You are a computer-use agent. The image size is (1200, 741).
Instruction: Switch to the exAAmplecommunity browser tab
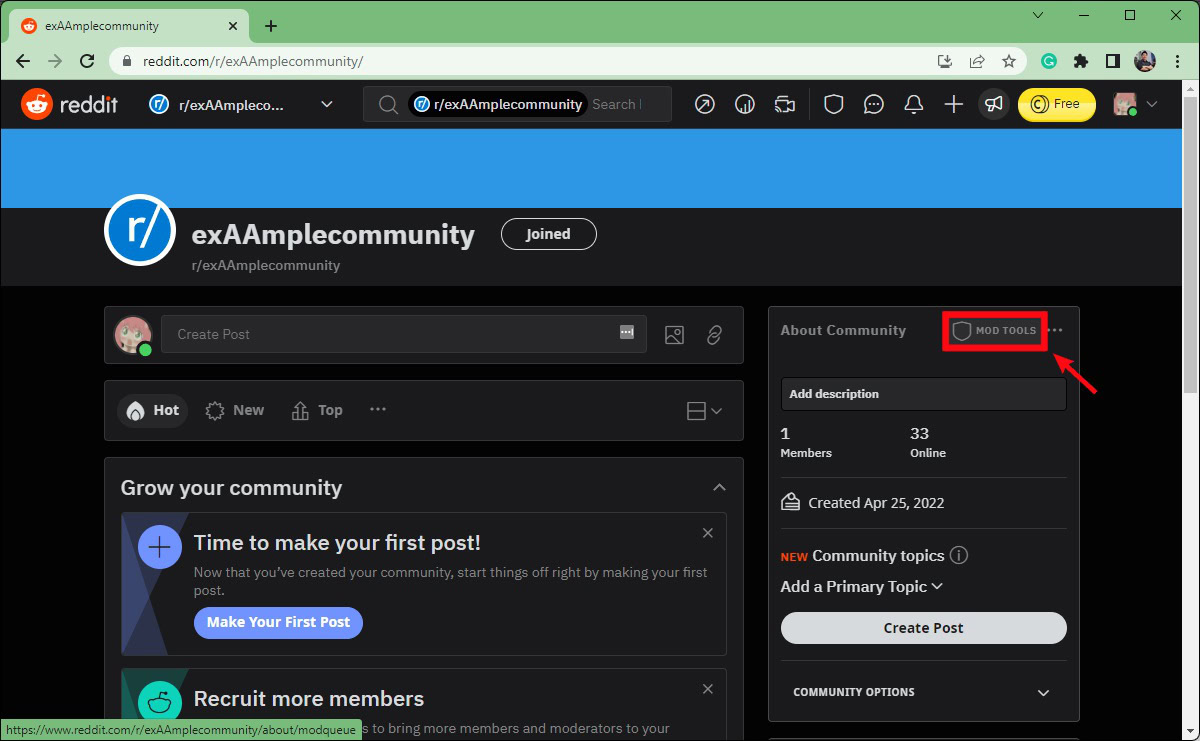pyautogui.click(x=120, y=25)
